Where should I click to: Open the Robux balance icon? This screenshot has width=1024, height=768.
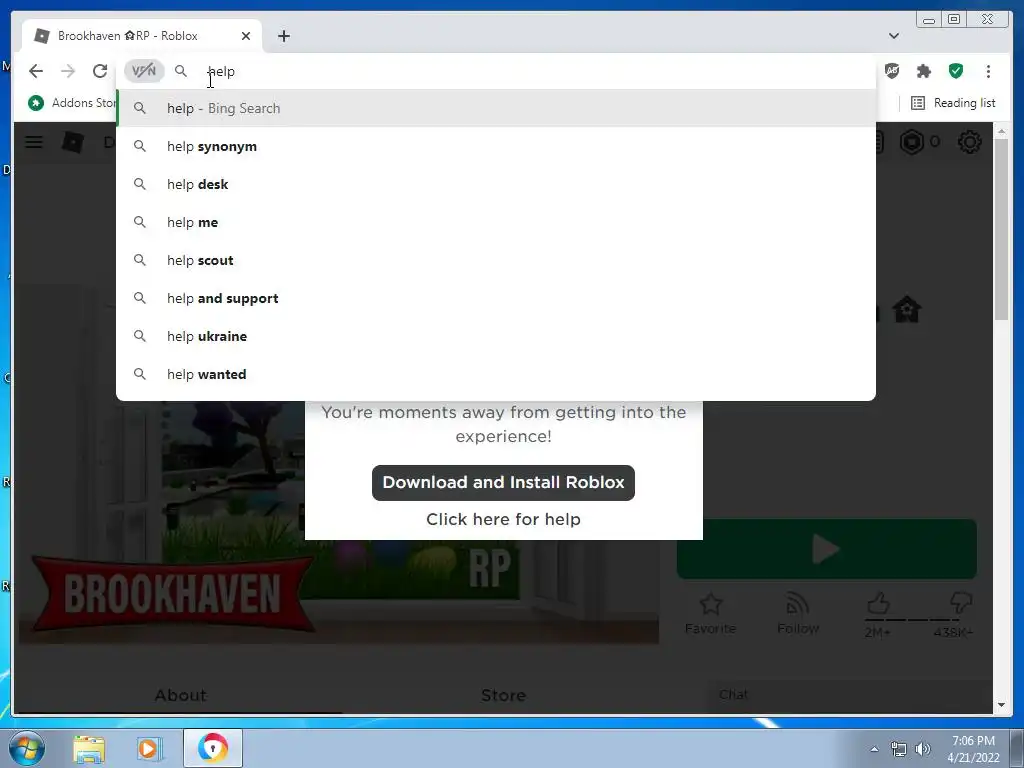click(912, 142)
